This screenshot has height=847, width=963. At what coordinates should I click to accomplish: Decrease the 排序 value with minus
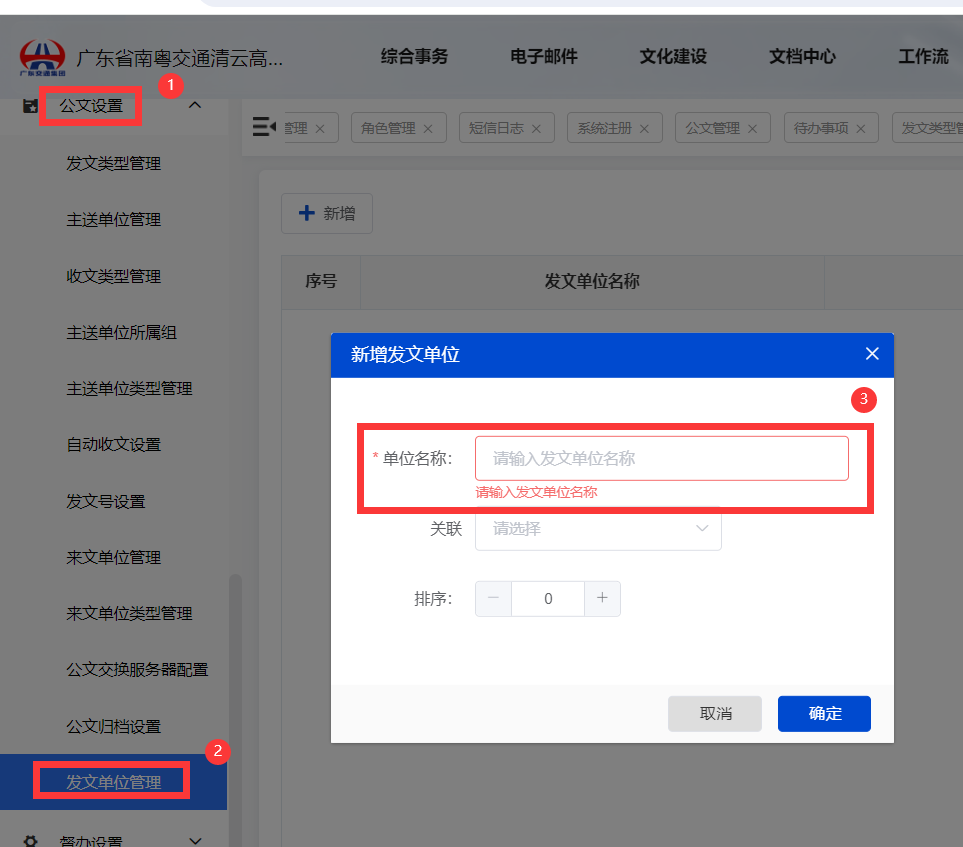coord(493,598)
